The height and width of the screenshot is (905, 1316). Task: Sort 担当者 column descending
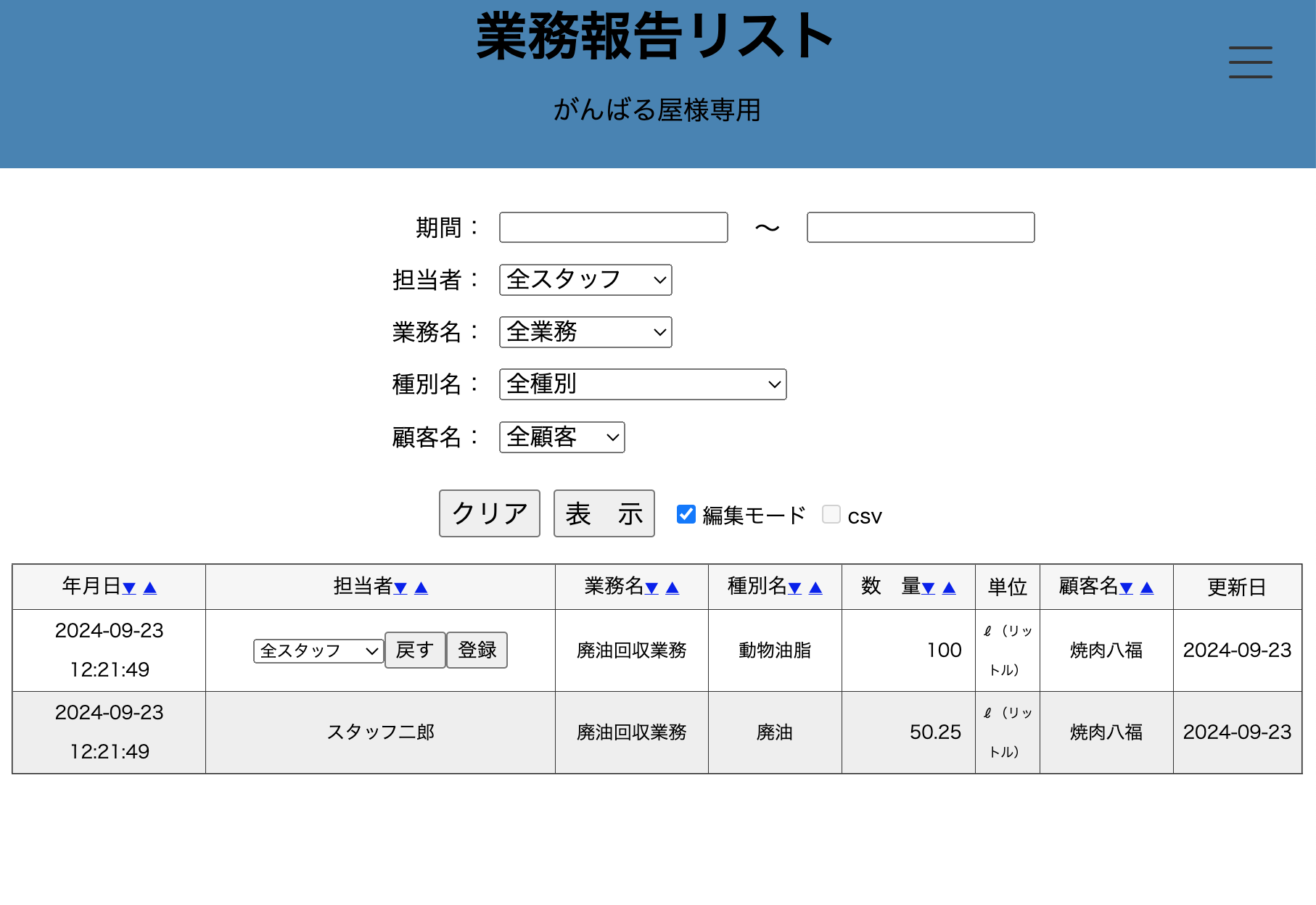coord(400,588)
